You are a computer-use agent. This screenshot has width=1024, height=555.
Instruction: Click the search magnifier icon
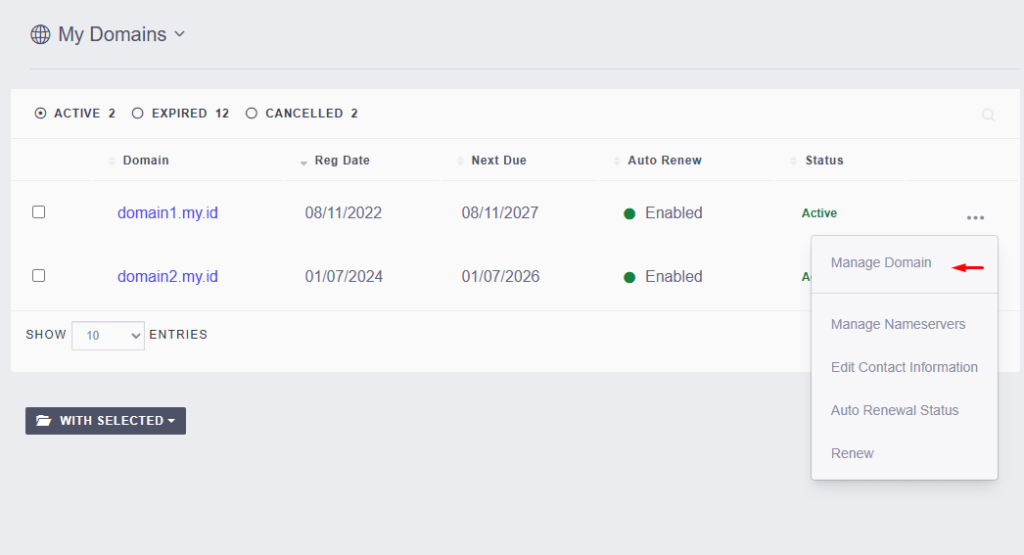pos(988,115)
